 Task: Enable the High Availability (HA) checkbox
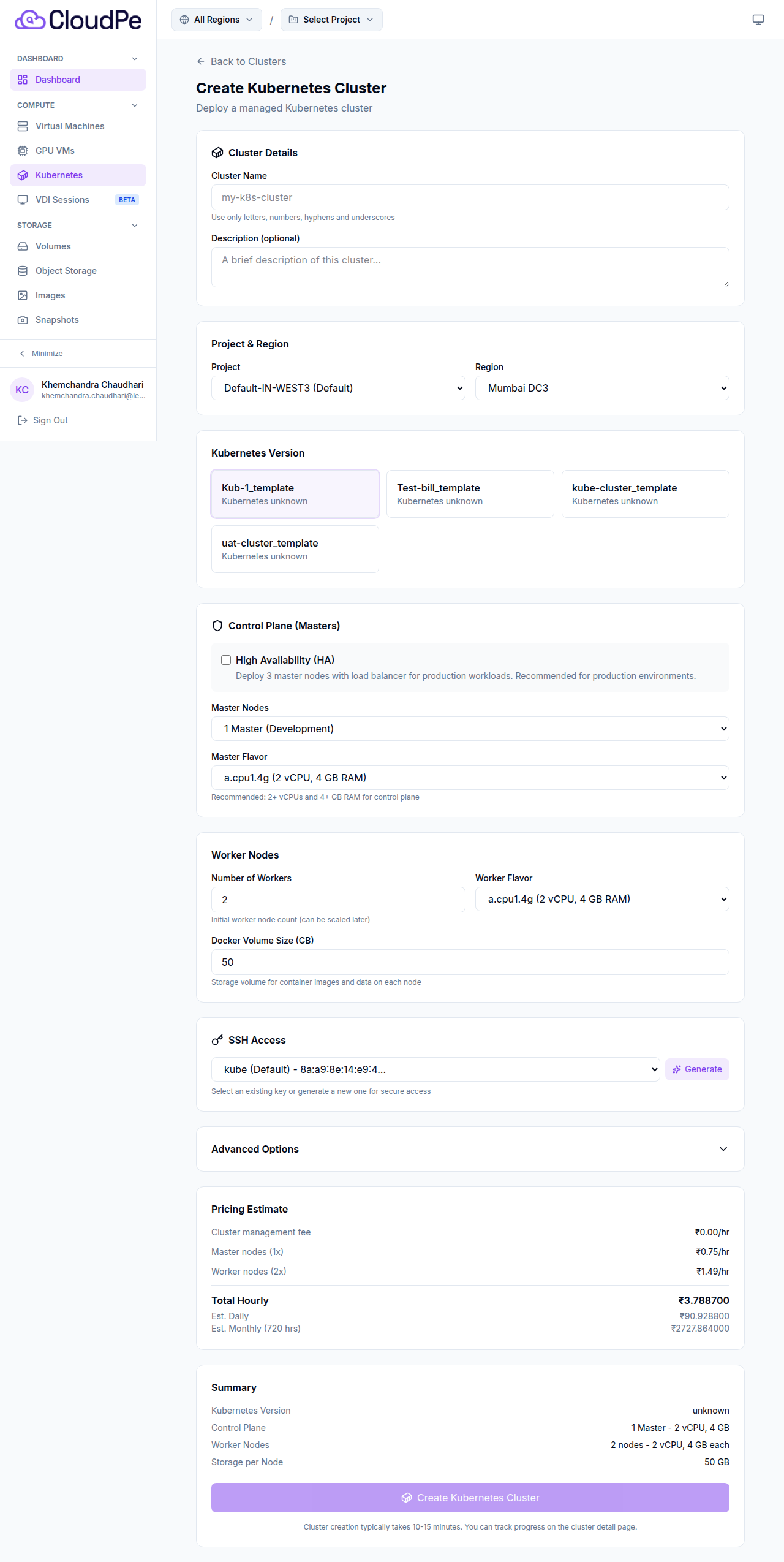coord(226,660)
